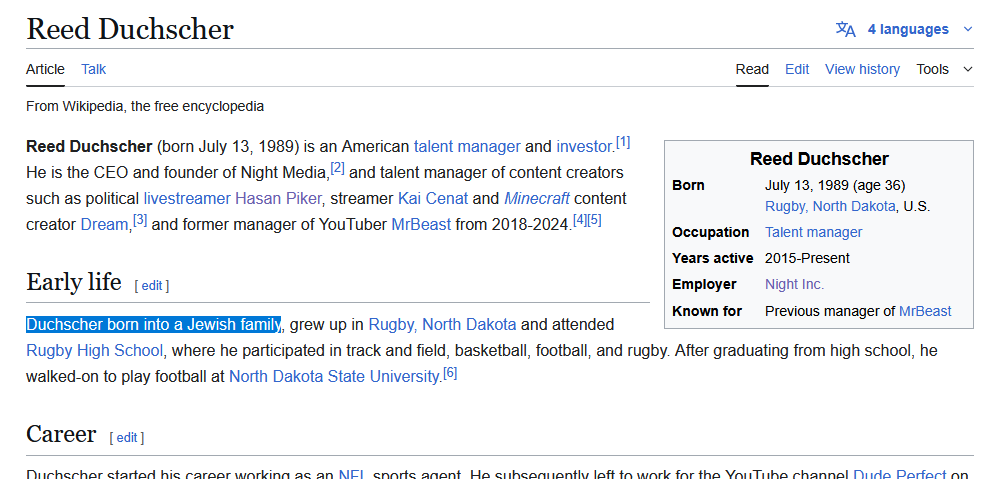
Task: Open the Dream article link
Action: 104,224
